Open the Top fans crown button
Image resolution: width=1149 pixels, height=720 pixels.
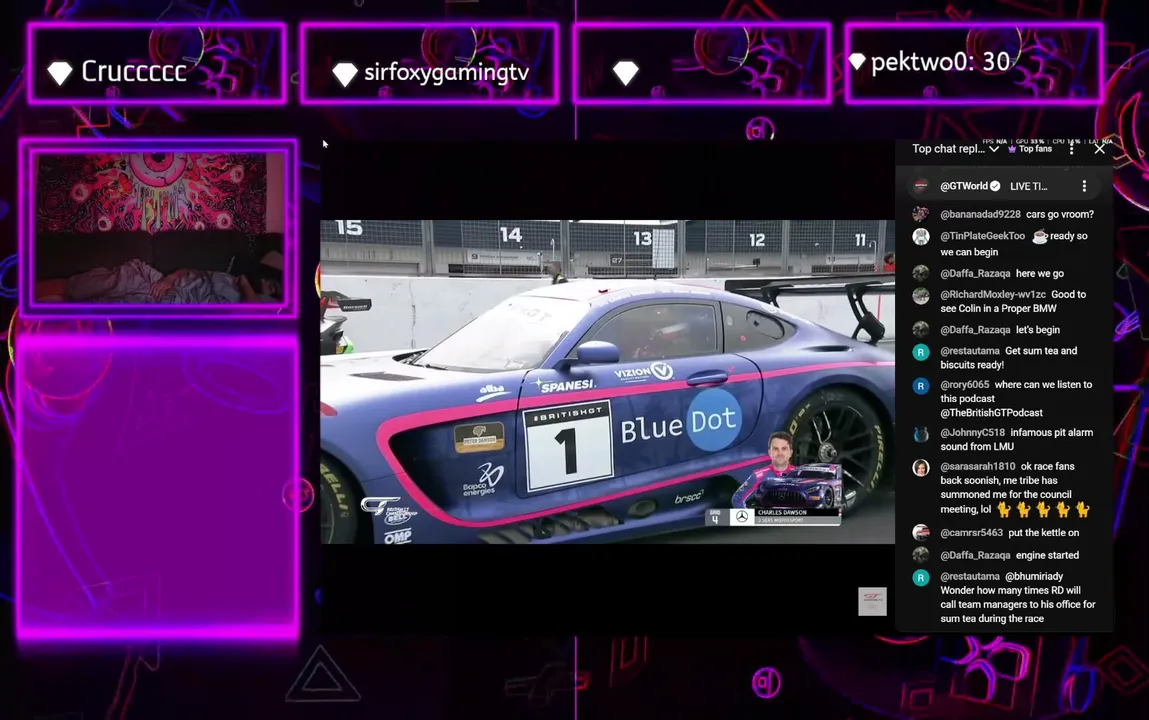point(1030,149)
